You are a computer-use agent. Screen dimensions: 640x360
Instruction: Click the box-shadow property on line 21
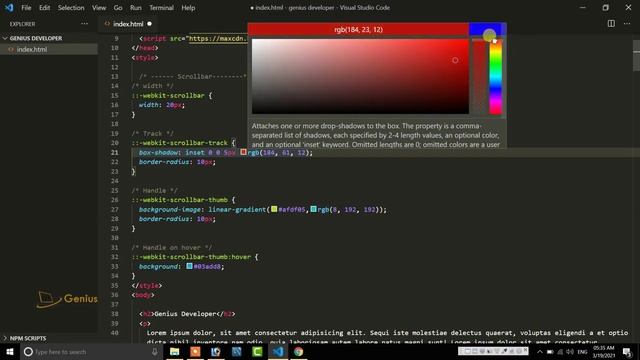point(158,153)
